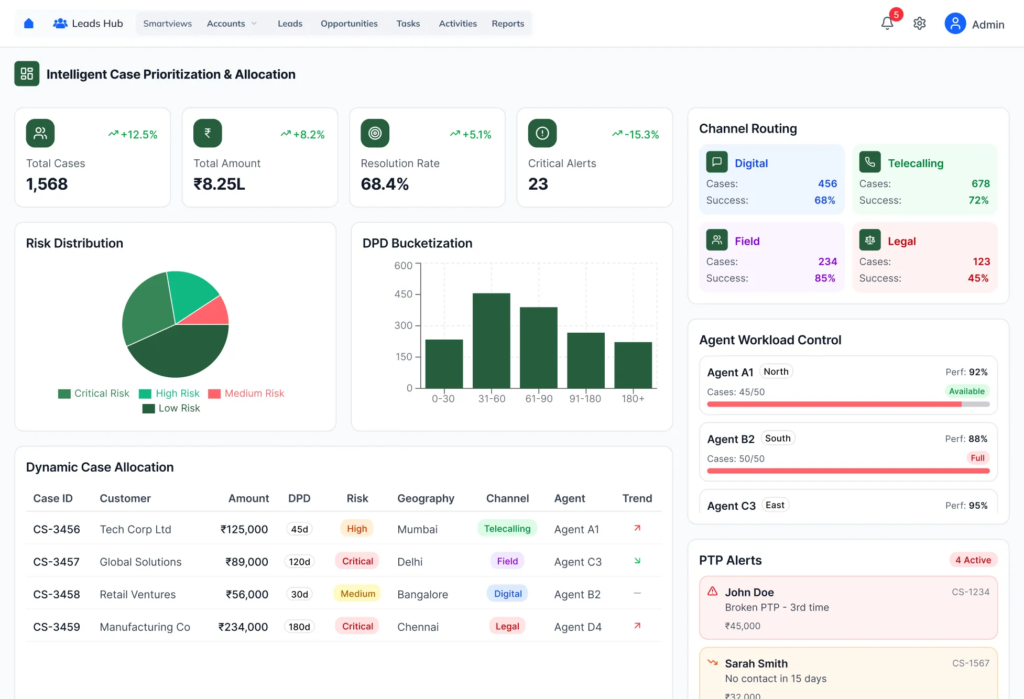Click the +12.5% trend indicator
Screen dimensions: 1024x699
[133, 135]
